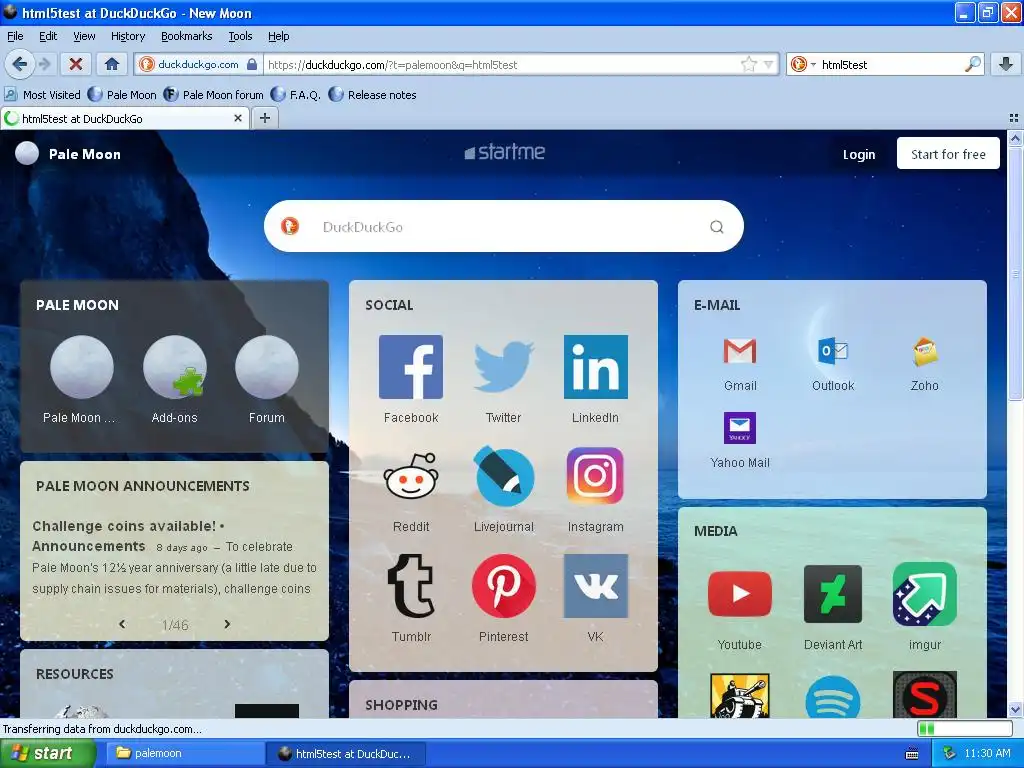Open the Youtube play icon
The height and width of the screenshot is (768, 1024).
pyautogui.click(x=740, y=594)
